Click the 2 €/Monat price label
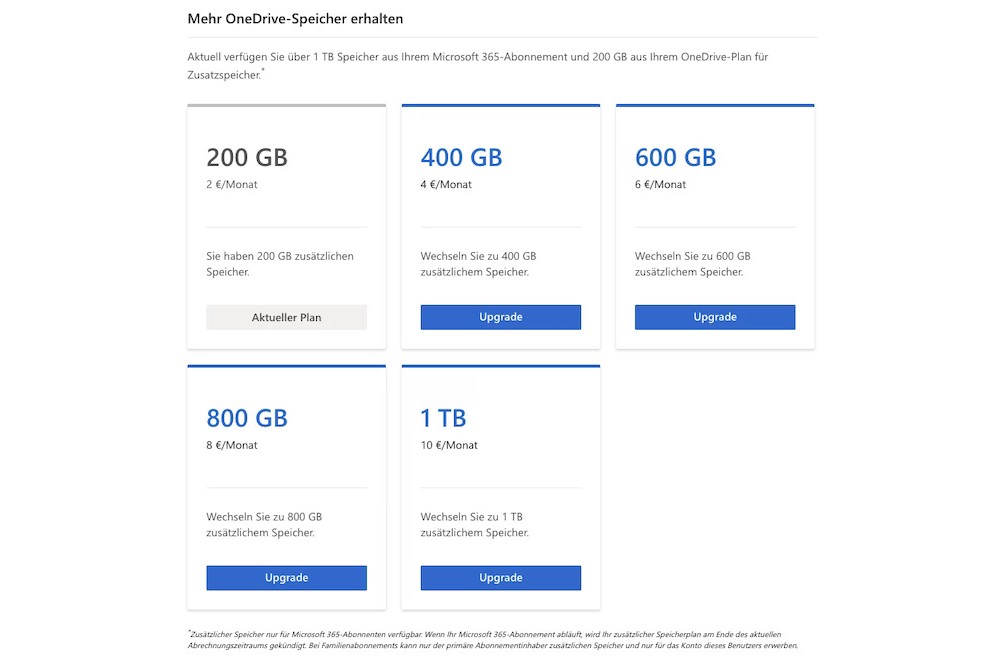The height and width of the screenshot is (665, 1003). coord(232,185)
